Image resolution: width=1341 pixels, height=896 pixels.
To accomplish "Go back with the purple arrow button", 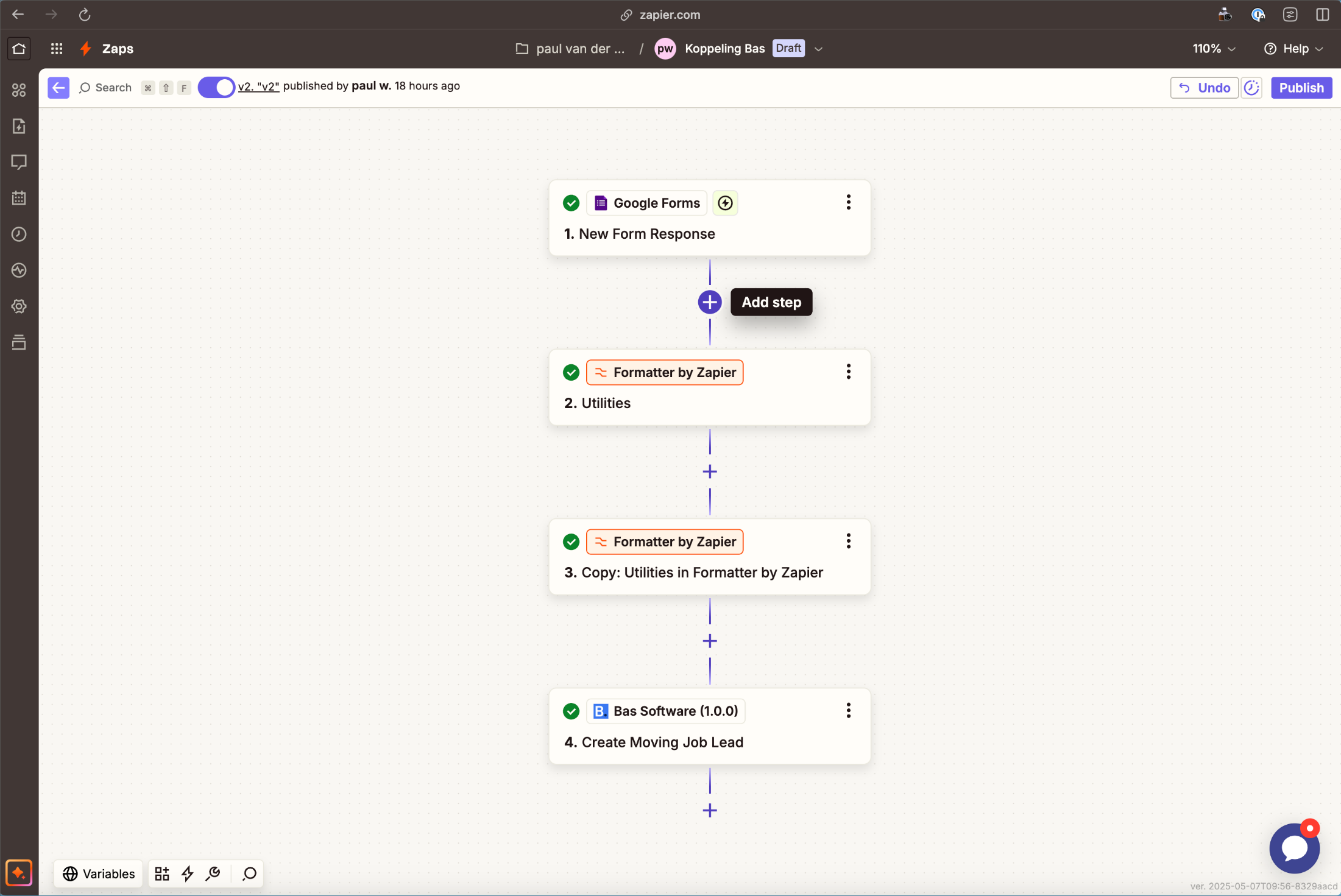I will pos(58,88).
